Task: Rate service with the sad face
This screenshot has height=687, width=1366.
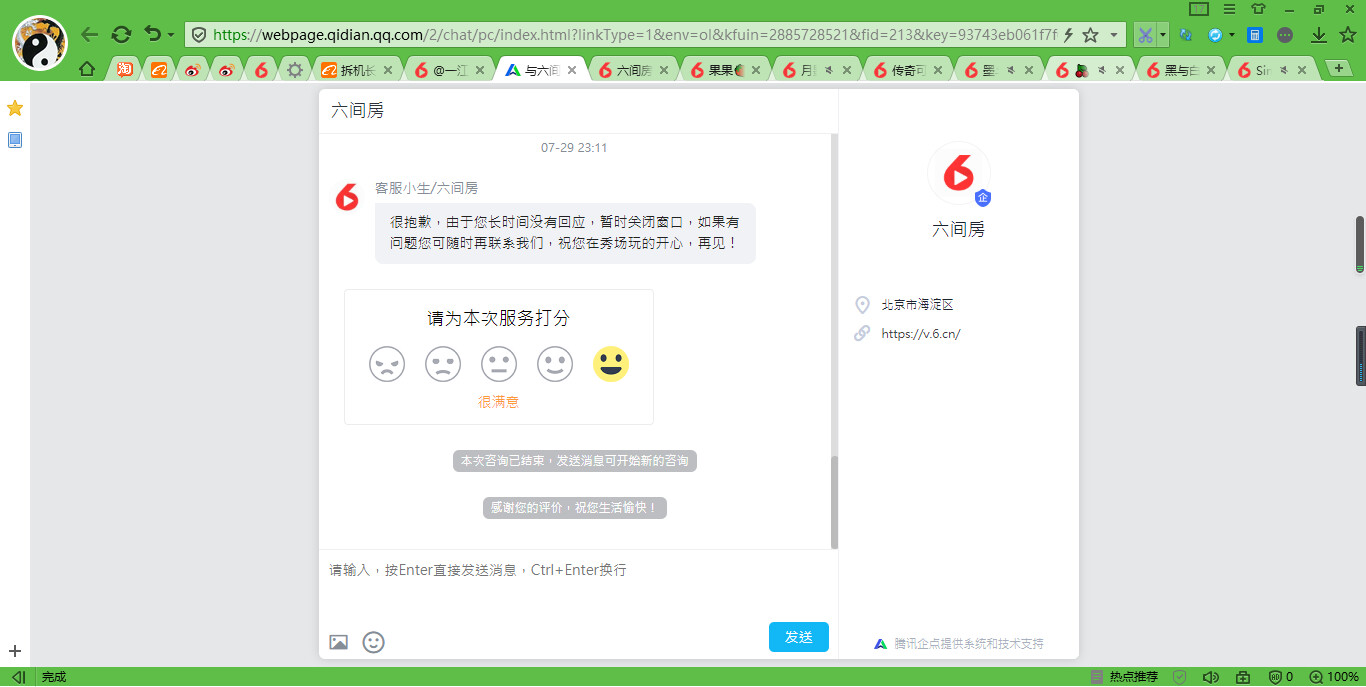Action: coord(443,364)
